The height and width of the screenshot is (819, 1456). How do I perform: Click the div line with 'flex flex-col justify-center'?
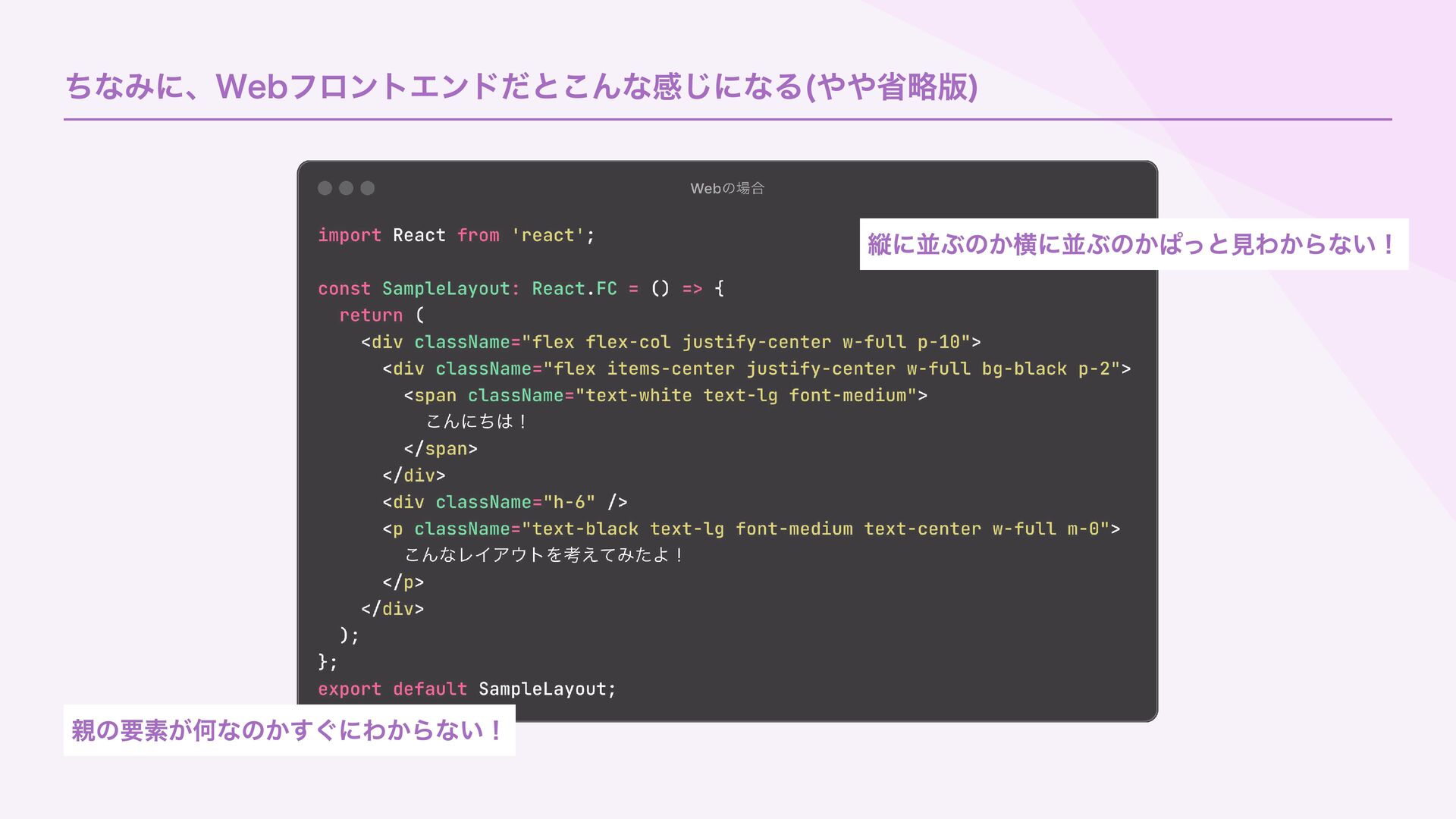click(671, 342)
